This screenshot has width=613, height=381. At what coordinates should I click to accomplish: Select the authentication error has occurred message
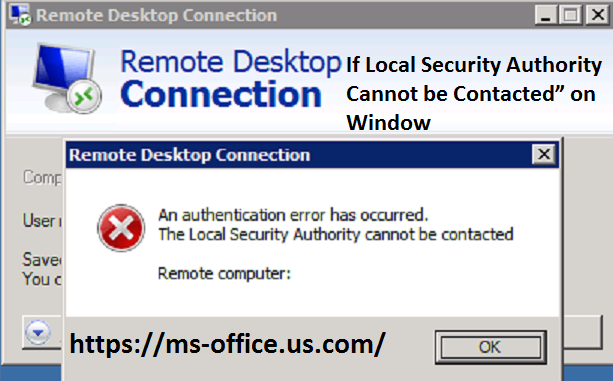(x=293, y=215)
